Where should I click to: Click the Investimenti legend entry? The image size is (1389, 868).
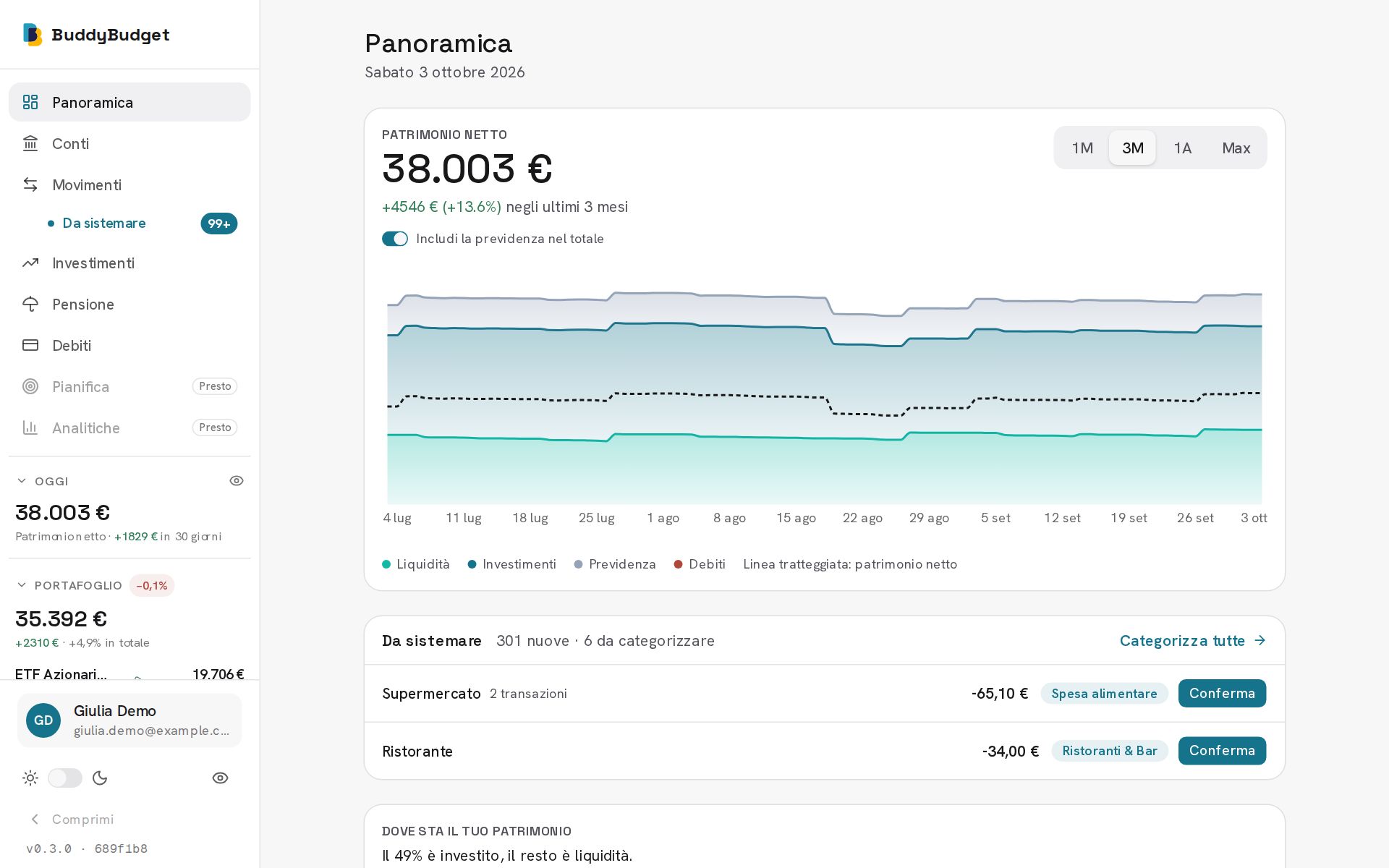512,564
